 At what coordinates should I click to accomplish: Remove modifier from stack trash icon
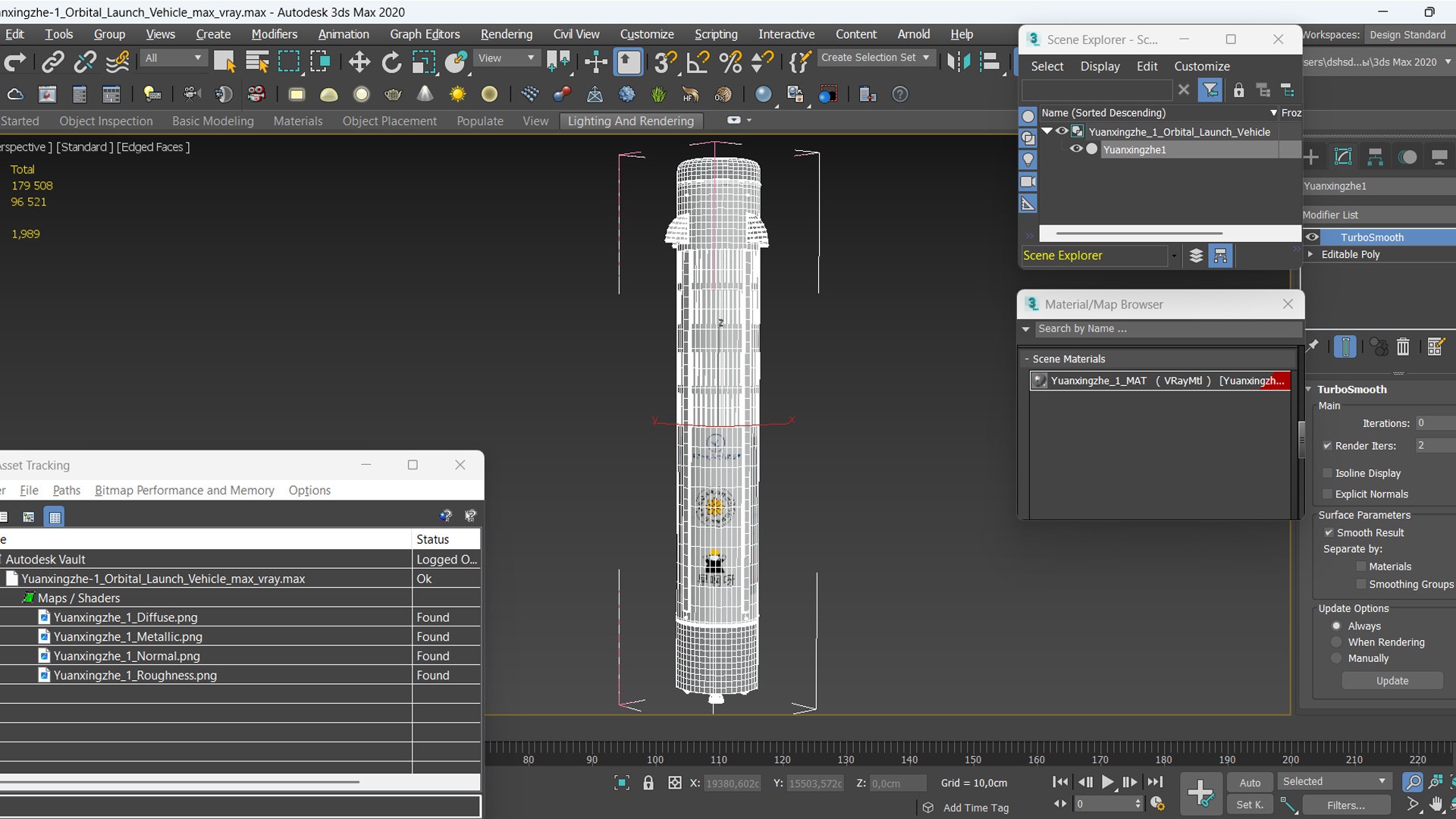(x=1403, y=347)
